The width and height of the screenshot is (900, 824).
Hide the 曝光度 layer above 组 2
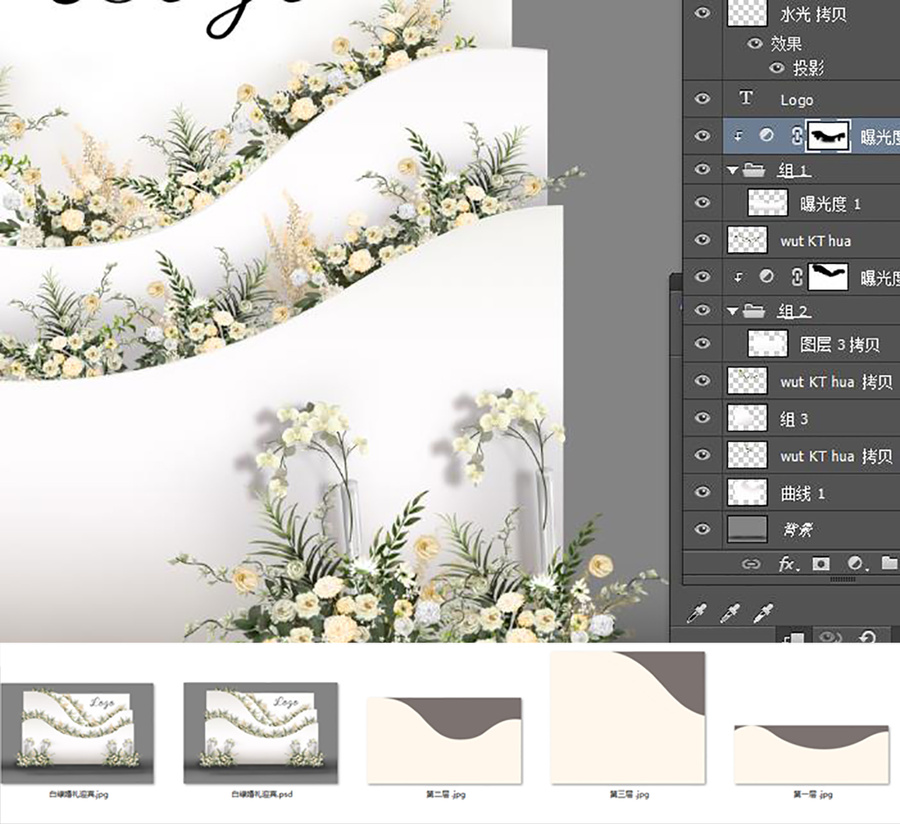click(x=702, y=277)
